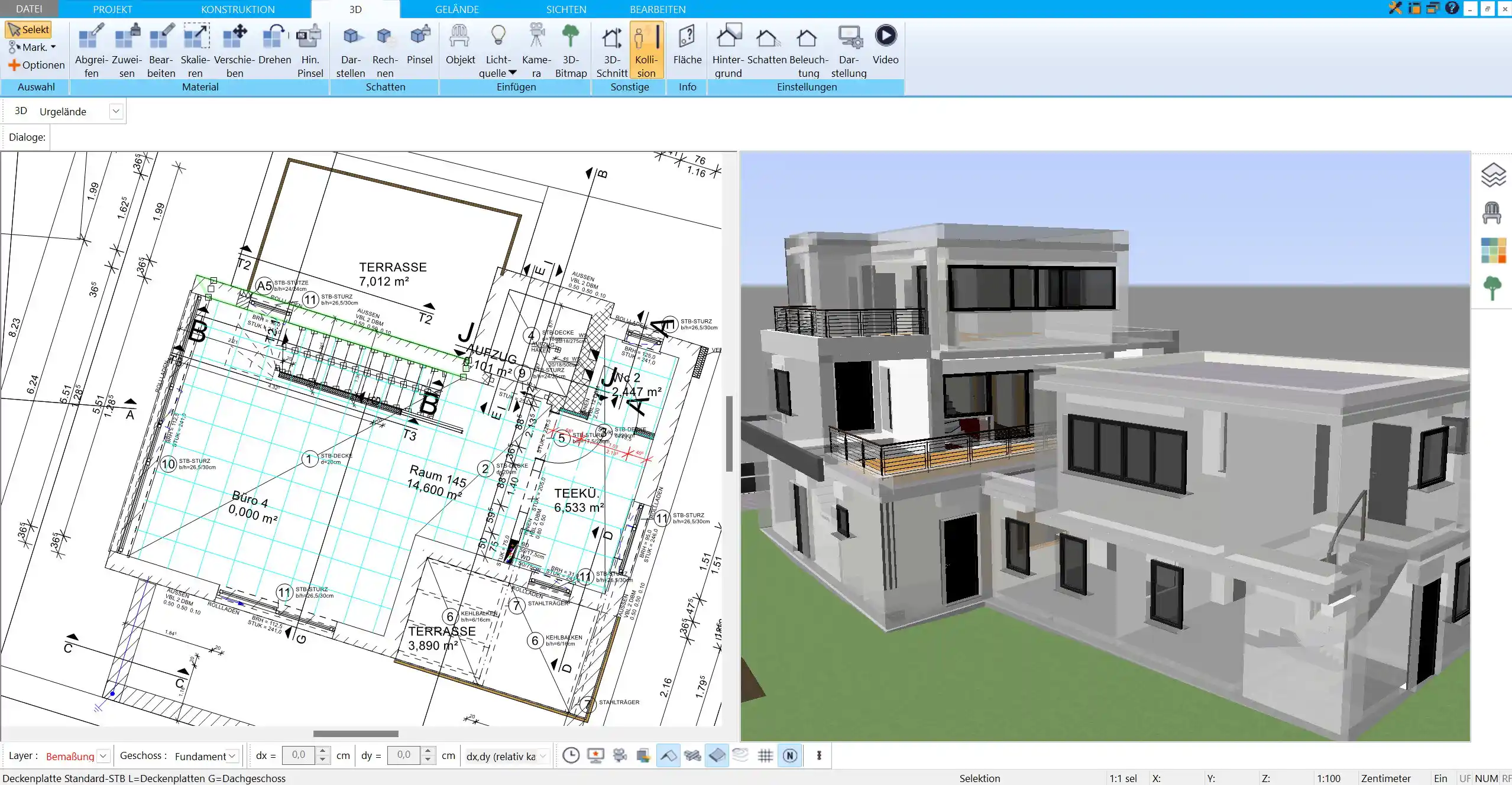
Task: Click the clock icon in bottom toolbar
Action: (x=571, y=755)
